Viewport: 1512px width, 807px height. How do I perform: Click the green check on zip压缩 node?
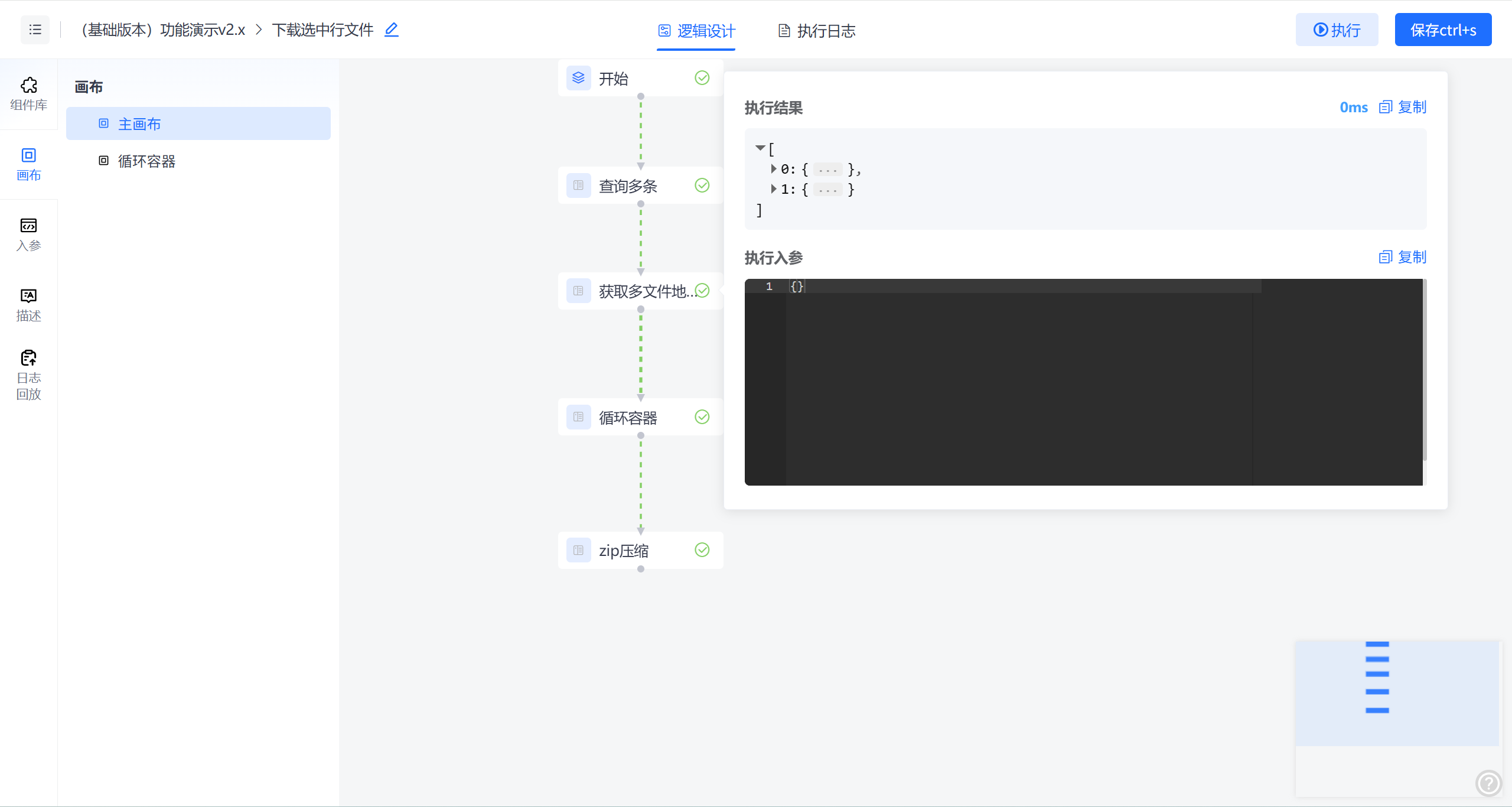click(x=702, y=550)
